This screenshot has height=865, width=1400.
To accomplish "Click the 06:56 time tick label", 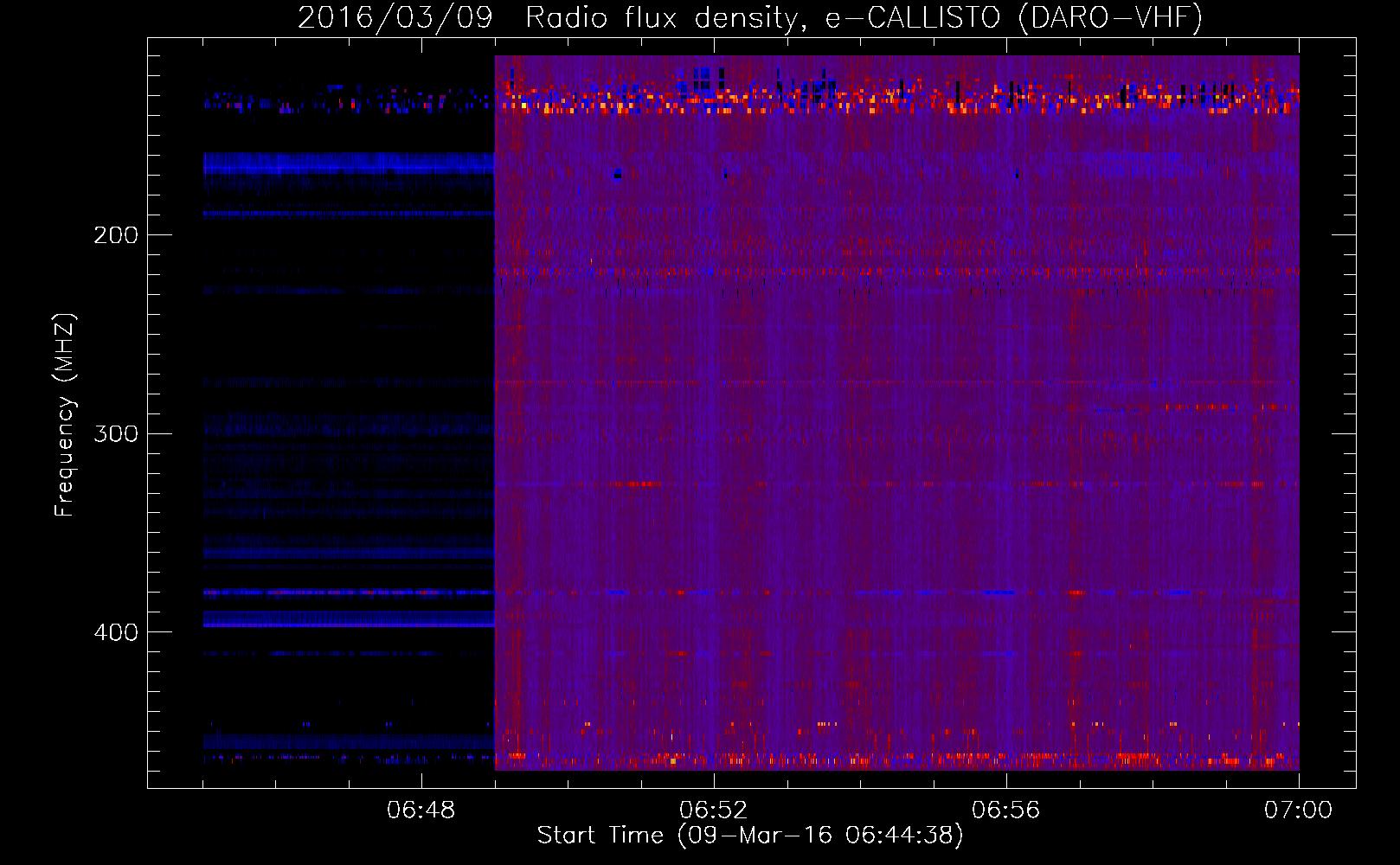I will (1006, 811).
